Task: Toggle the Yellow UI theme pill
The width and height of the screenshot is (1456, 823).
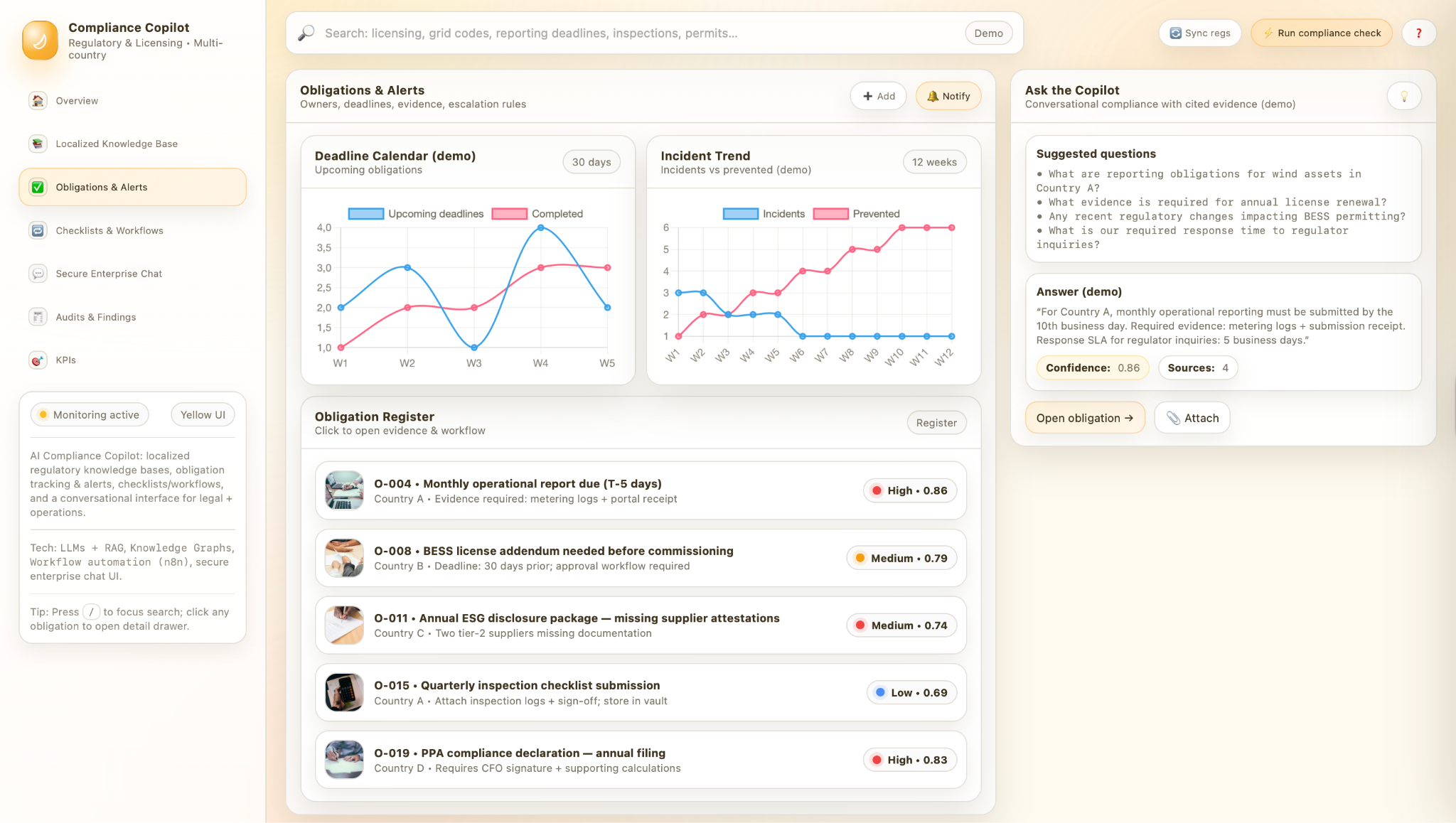Action: [x=203, y=415]
